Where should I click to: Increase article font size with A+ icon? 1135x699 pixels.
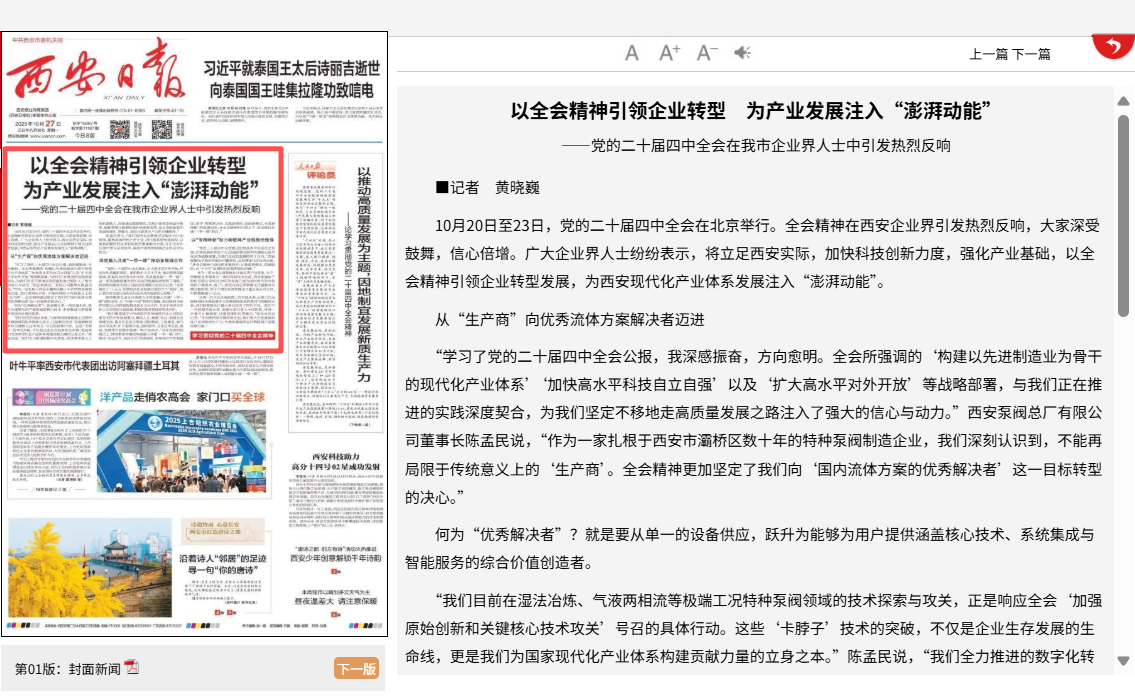(x=670, y=53)
